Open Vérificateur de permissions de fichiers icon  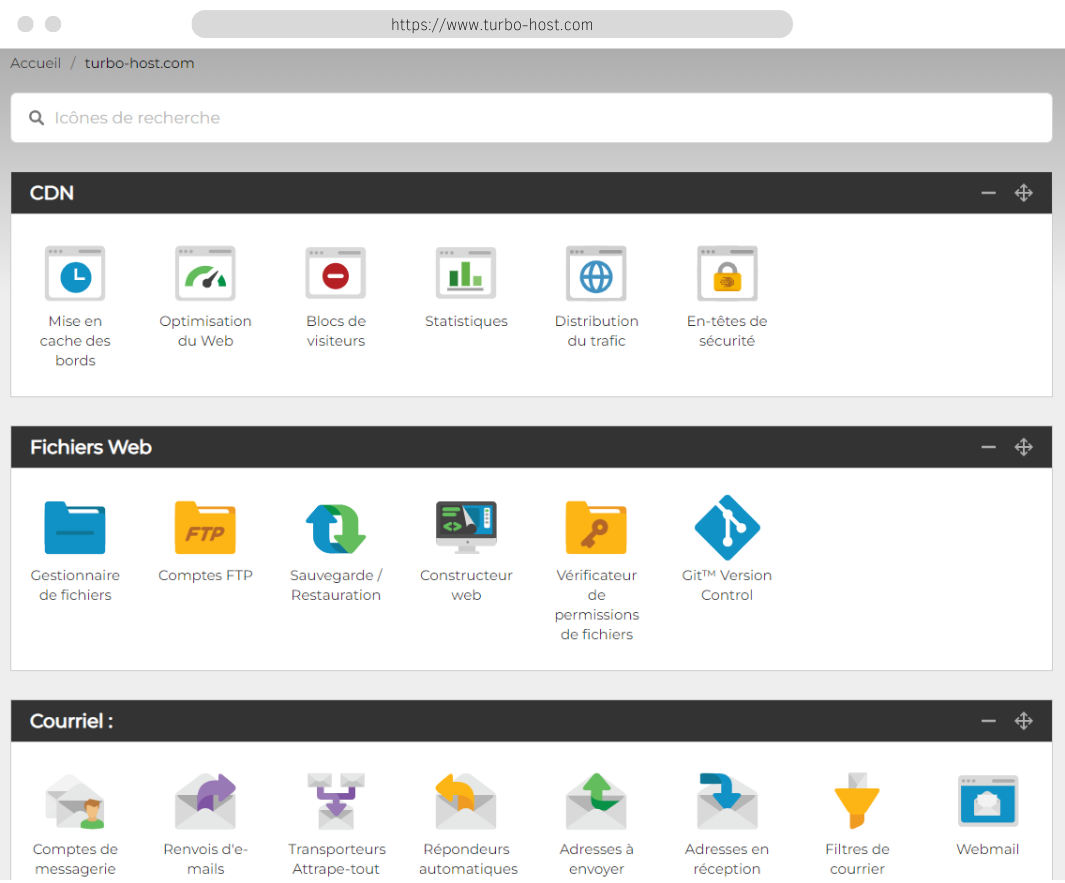596,528
